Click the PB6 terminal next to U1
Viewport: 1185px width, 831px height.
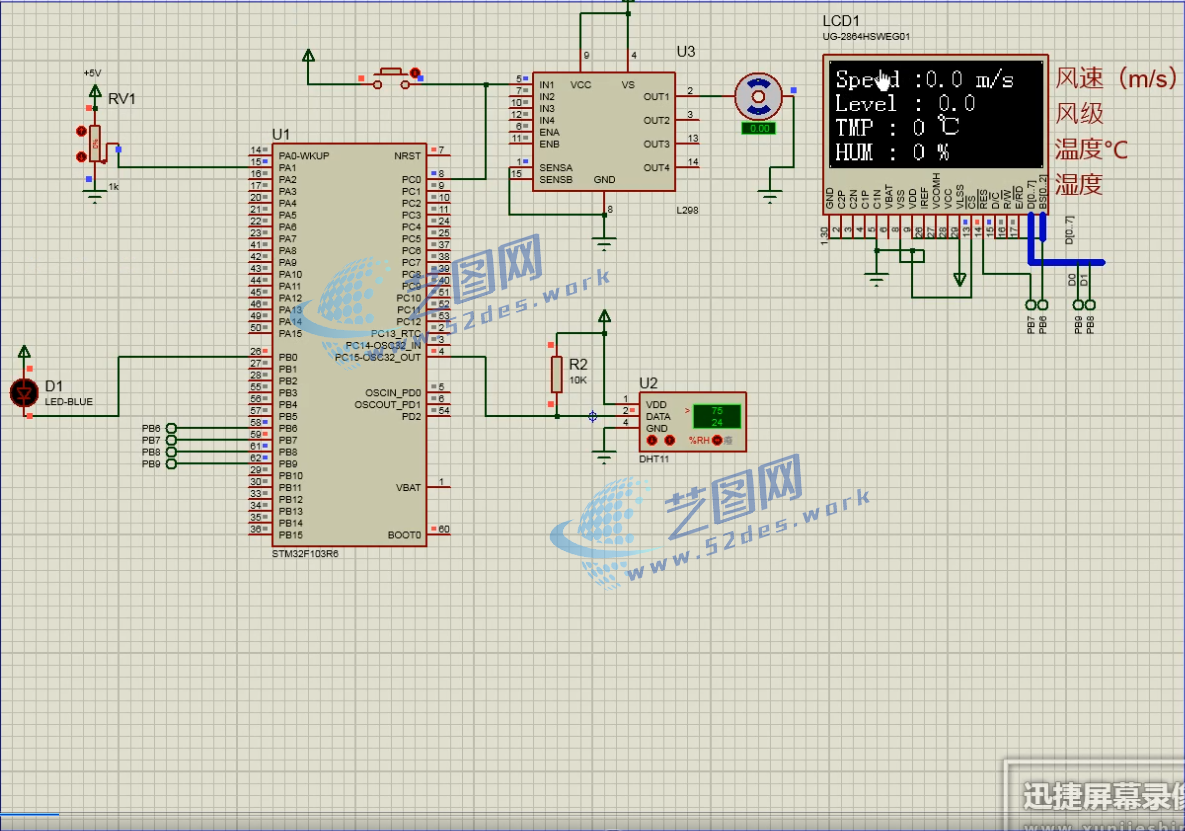coord(172,428)
